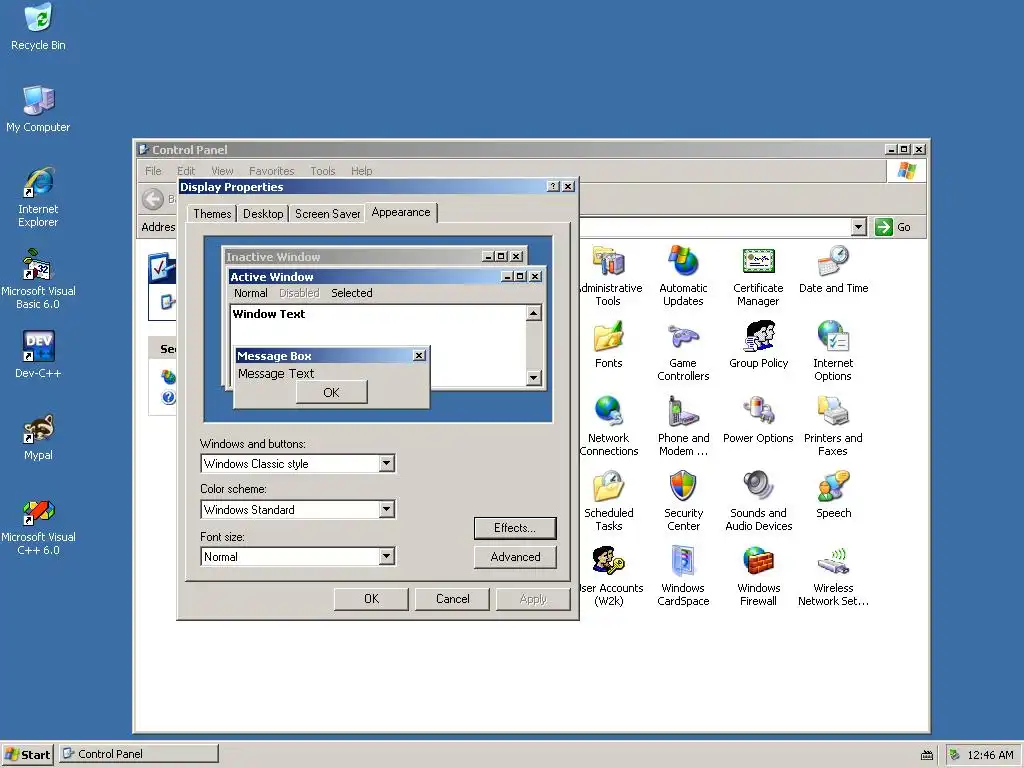This screenshot has height=768, width=1024.
Task: Click the security tray icon beside the clock
Action: click(955, 755)
